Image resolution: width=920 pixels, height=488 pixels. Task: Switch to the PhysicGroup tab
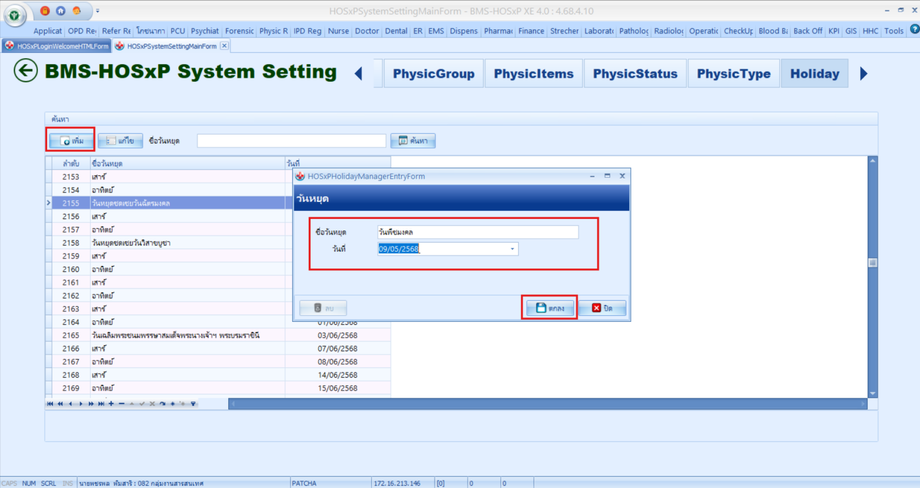coord(434,74)
